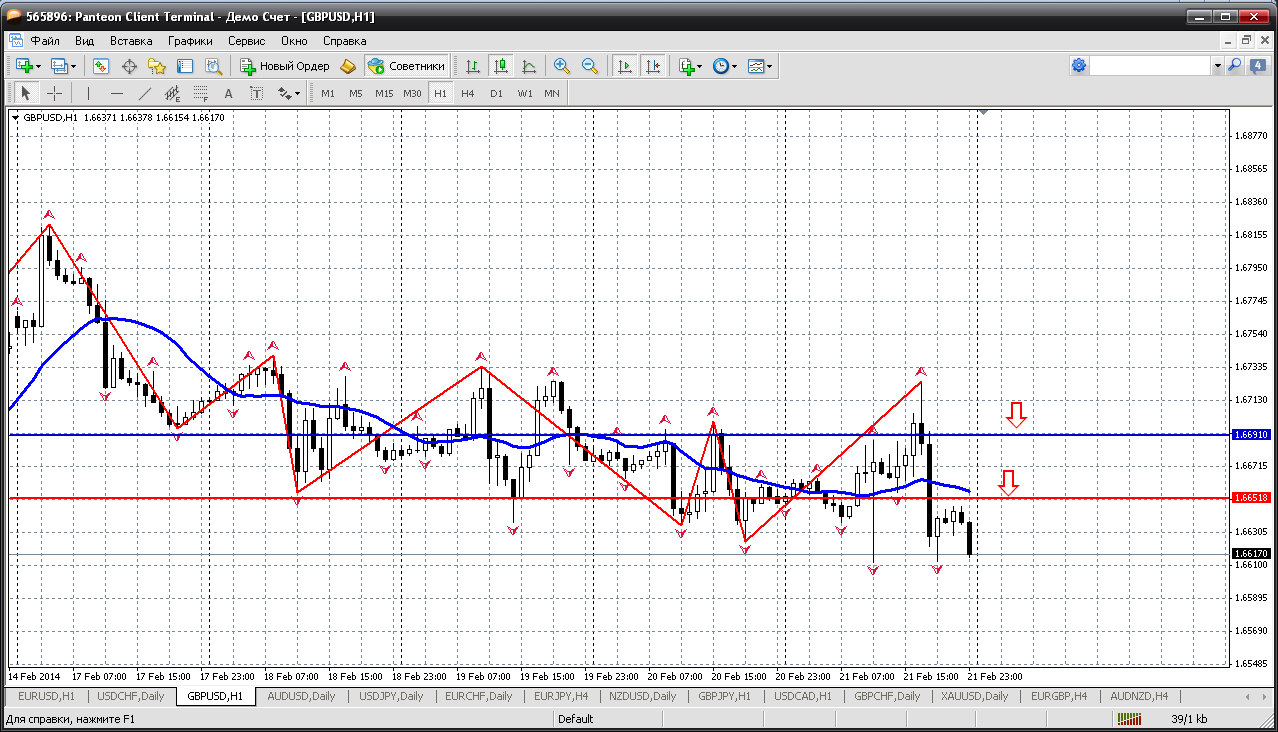
Task: Select the Trendline drawing tool
Action: click(145, 93)
